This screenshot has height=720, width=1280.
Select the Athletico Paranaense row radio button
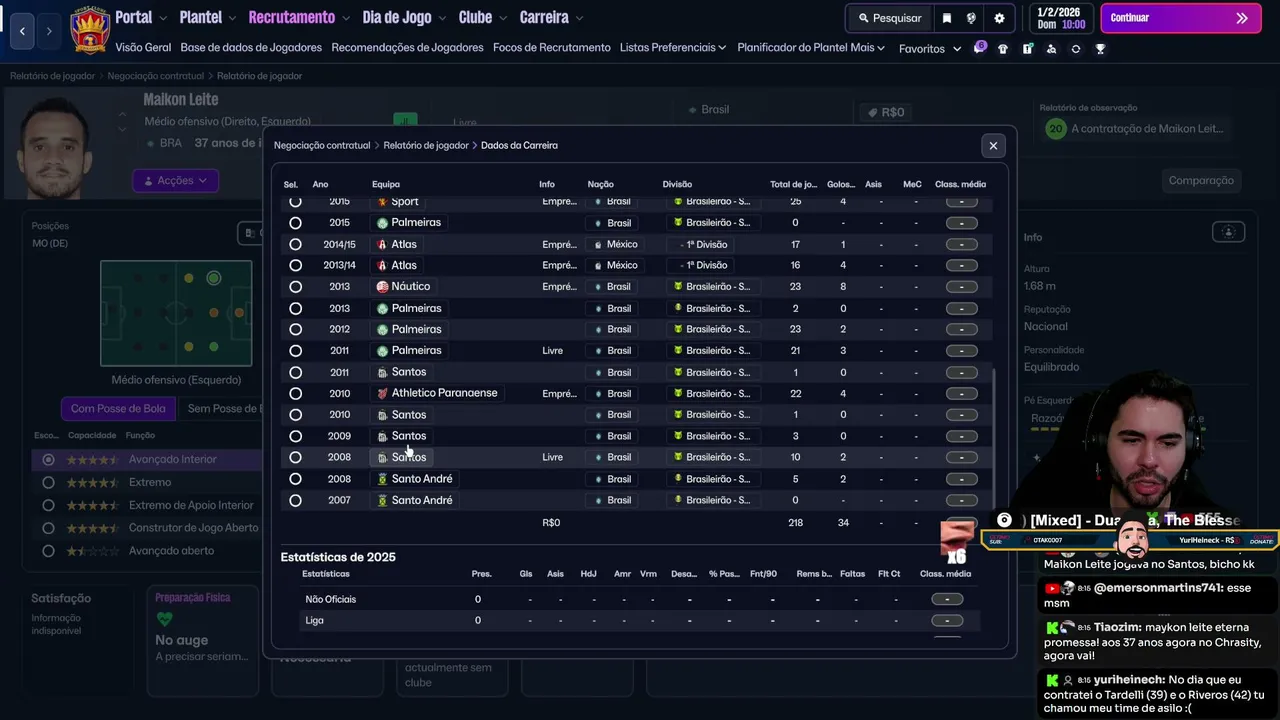(295, 393)
